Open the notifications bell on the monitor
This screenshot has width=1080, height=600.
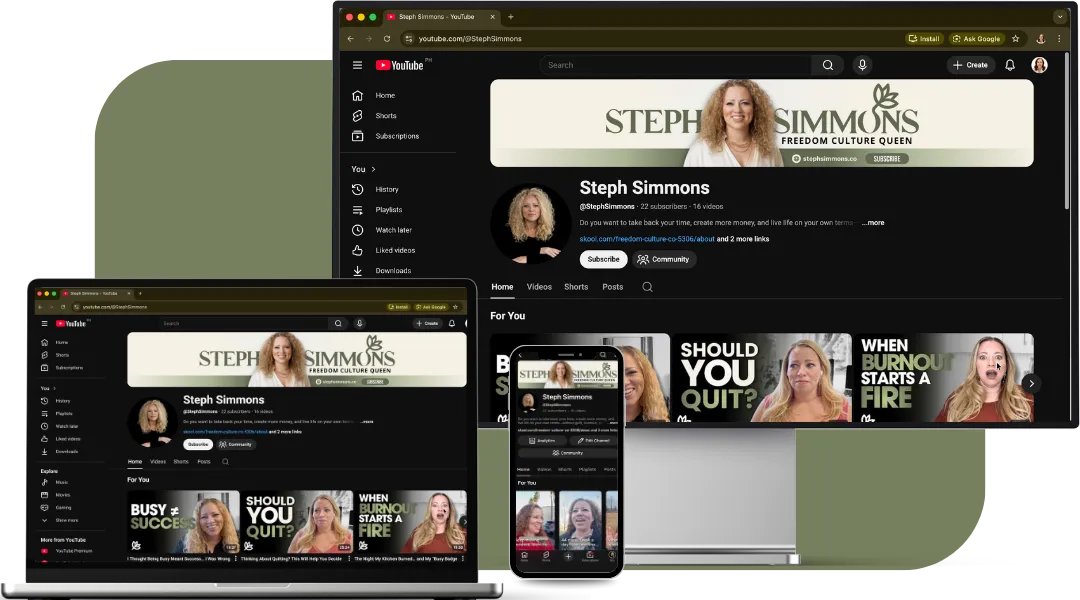1010,65
